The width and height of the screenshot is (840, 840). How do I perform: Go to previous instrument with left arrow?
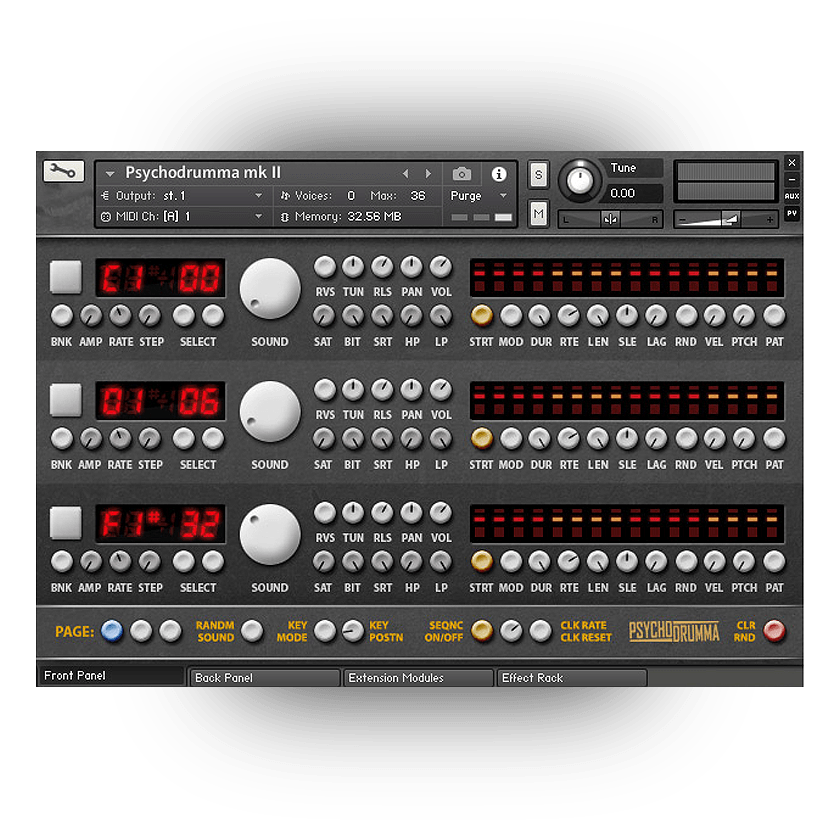(x=406, y=174)
